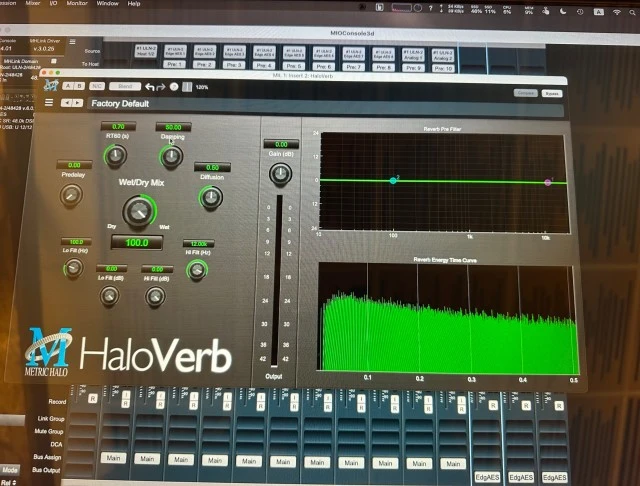Open the Main bus assign under second strip
640x486 pixels.
pyautogui.click(x=147, y=459)
